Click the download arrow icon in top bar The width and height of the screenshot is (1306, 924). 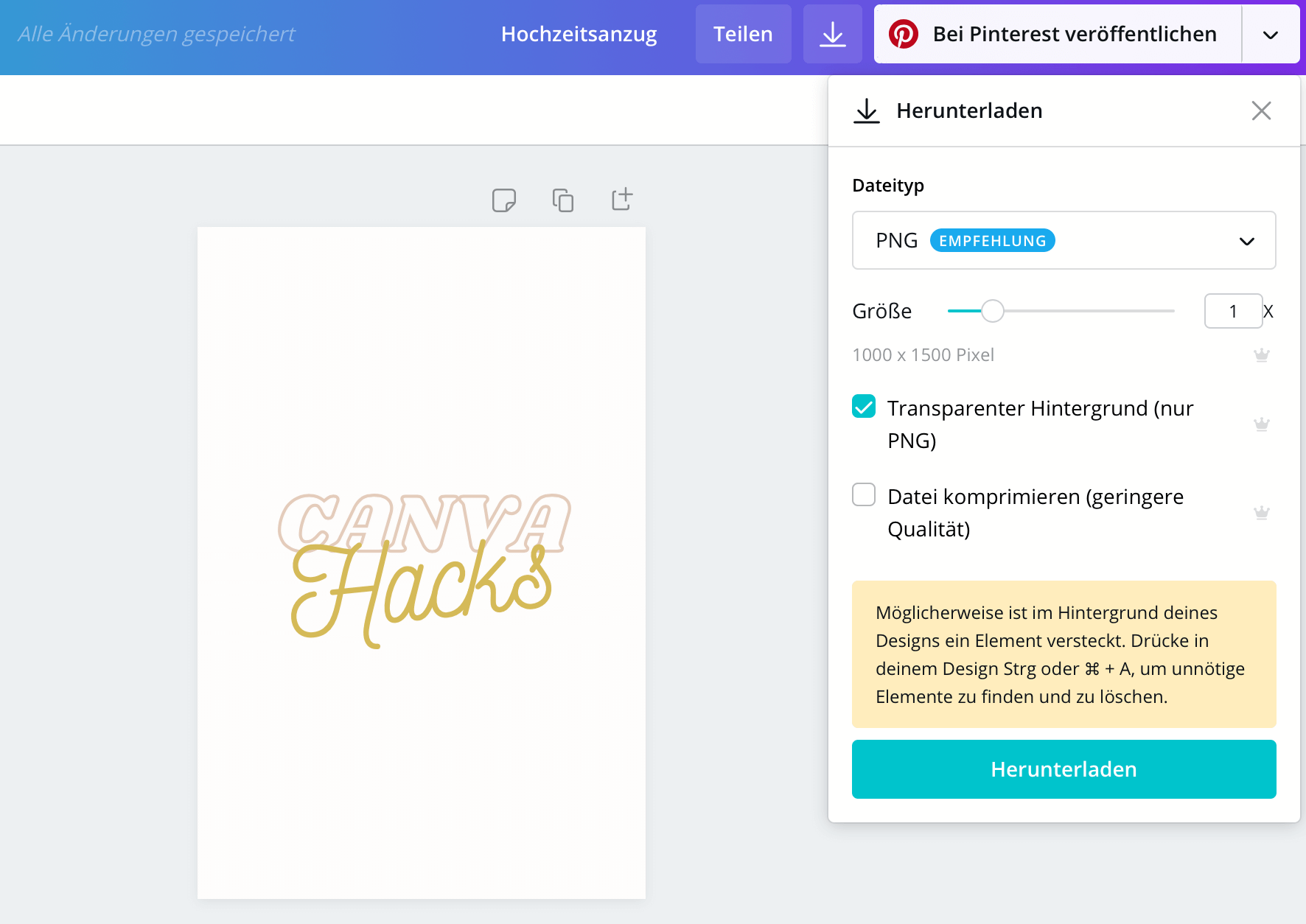coord(832,34)
